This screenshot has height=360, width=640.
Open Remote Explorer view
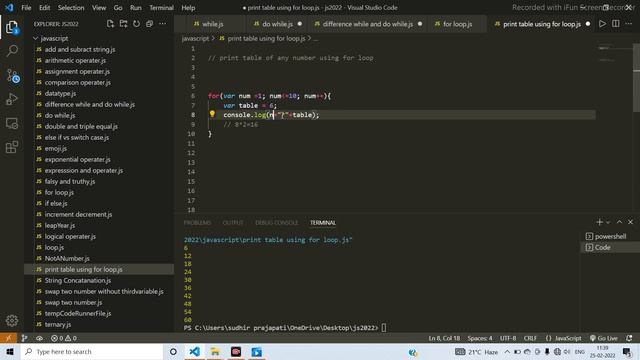[x=12, y=123]
